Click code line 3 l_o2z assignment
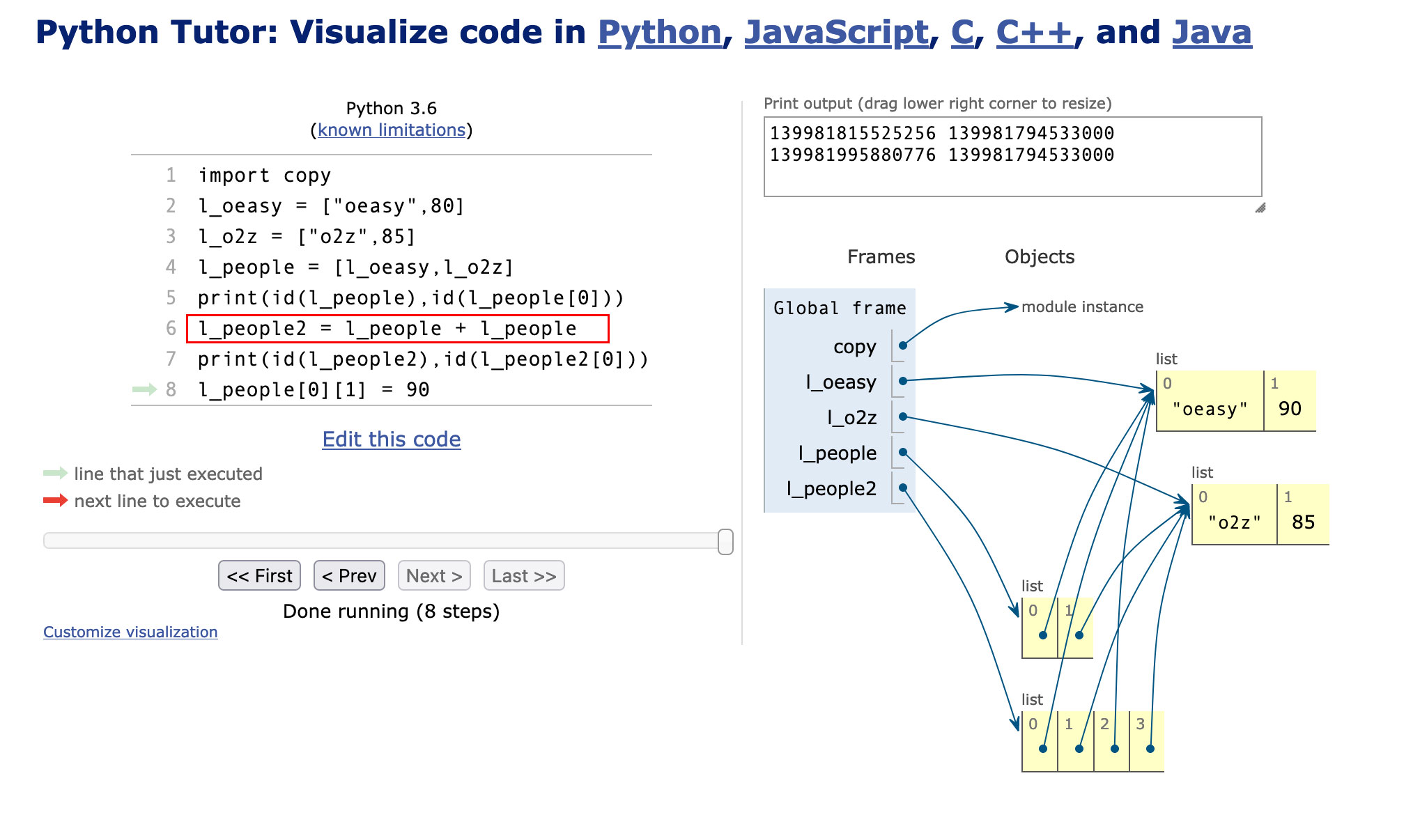Image resolution: width=1420 pixels, height=840 pixels. 307,237
